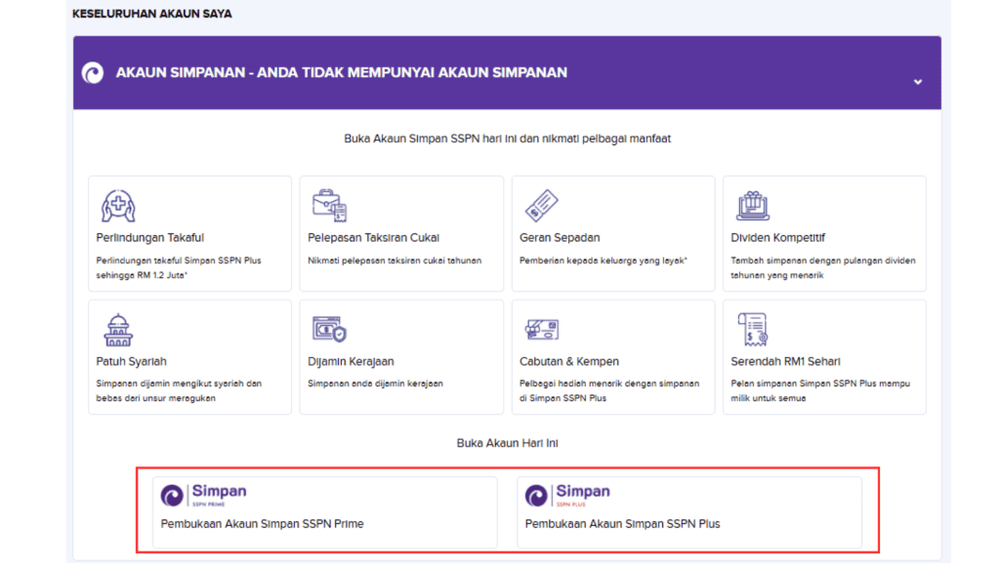This screenshot has height=563, width=1000.
Task: Click the Dijamin Kerajaan title
Action: click(350, 362)
